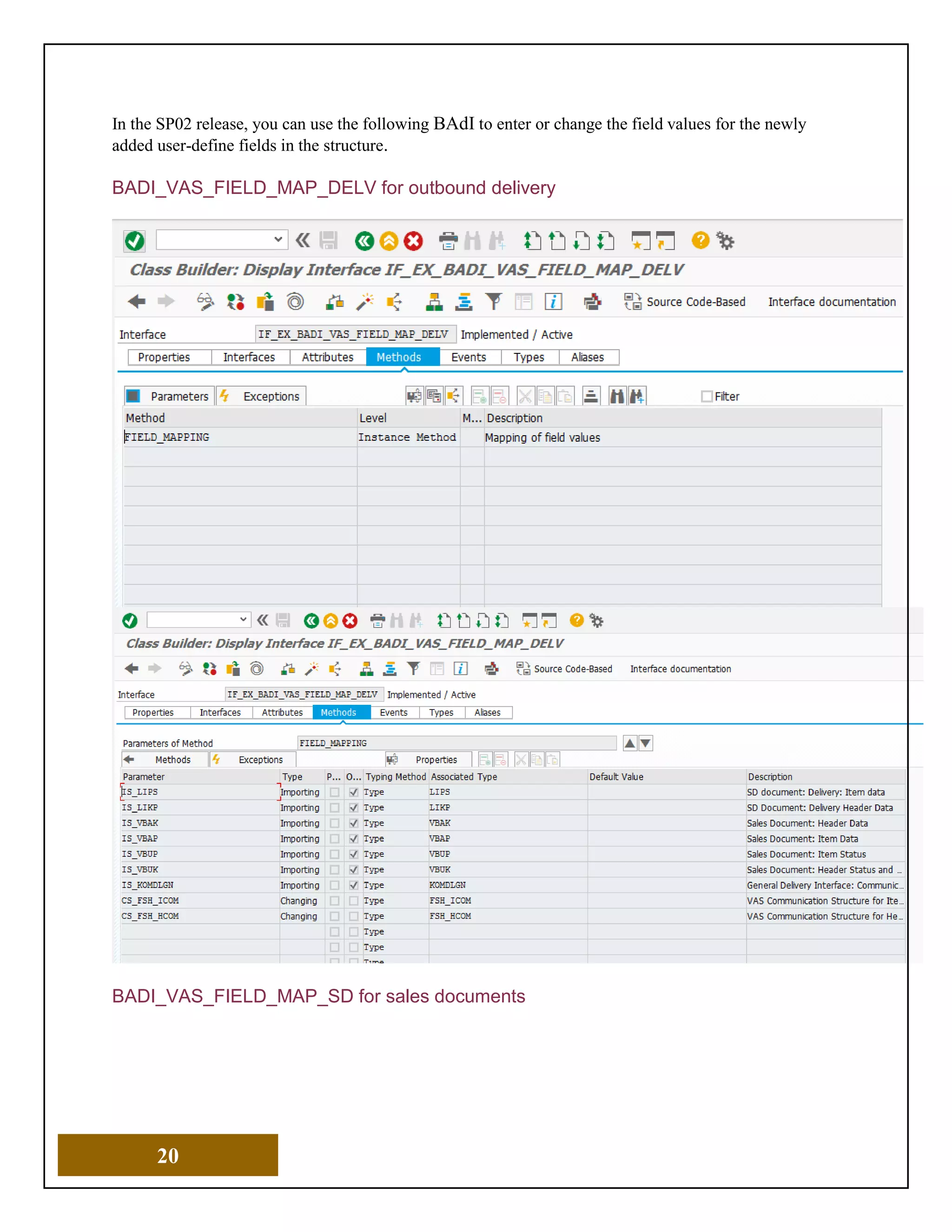Open the Types tab in the second screenshot
The width and height of the screenshot is (952, 1232).
(x=441, y=712)
